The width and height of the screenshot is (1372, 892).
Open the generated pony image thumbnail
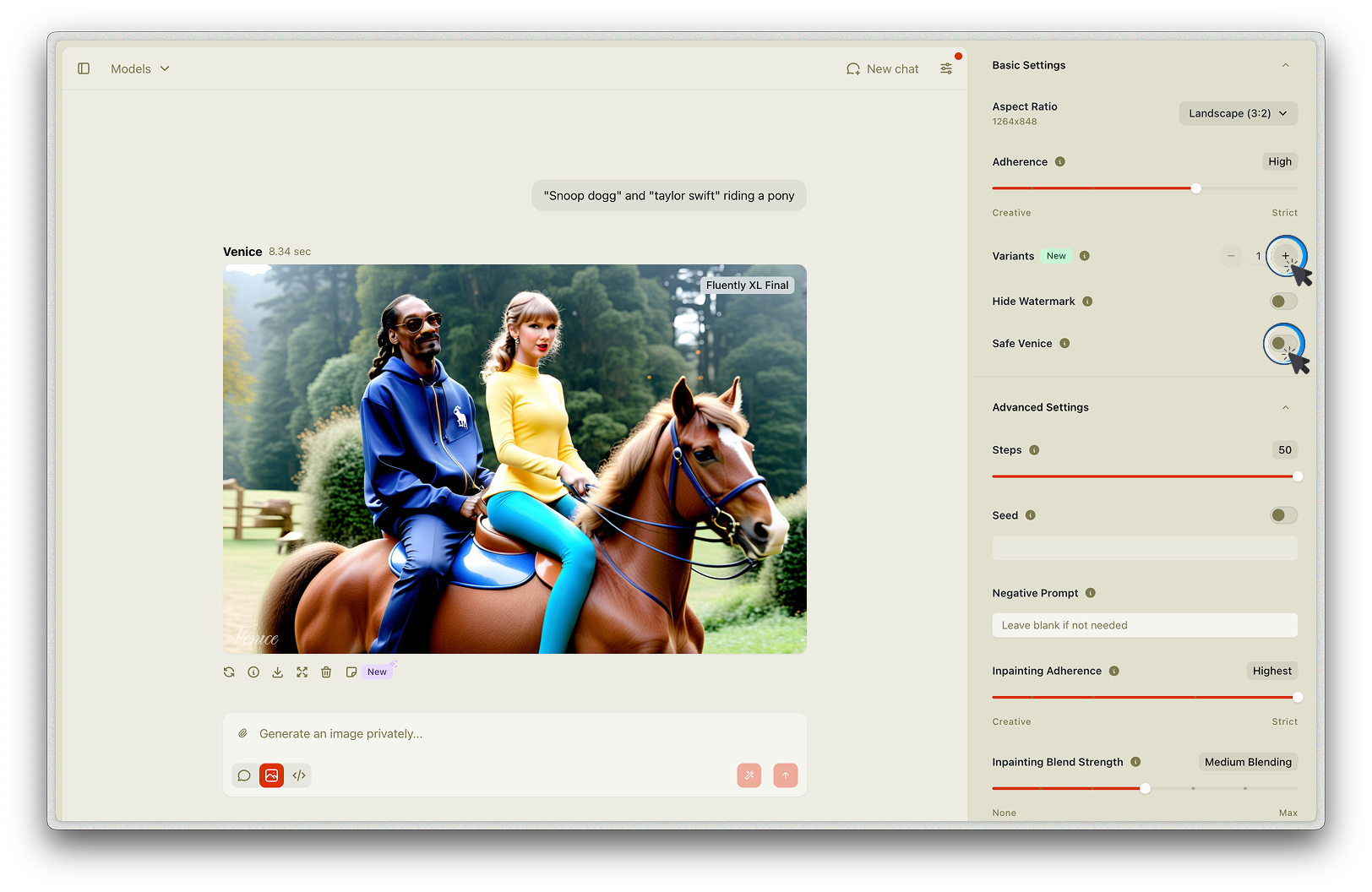pyautogui.click(x=514, y=459)
